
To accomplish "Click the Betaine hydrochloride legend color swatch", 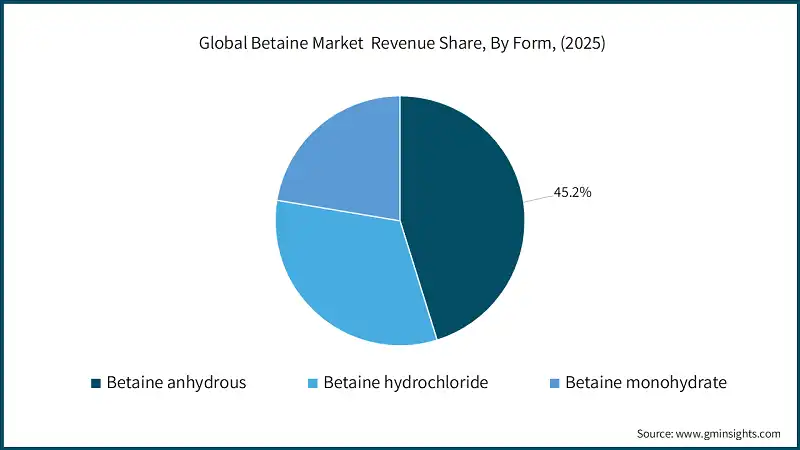I will coord(313,383).
